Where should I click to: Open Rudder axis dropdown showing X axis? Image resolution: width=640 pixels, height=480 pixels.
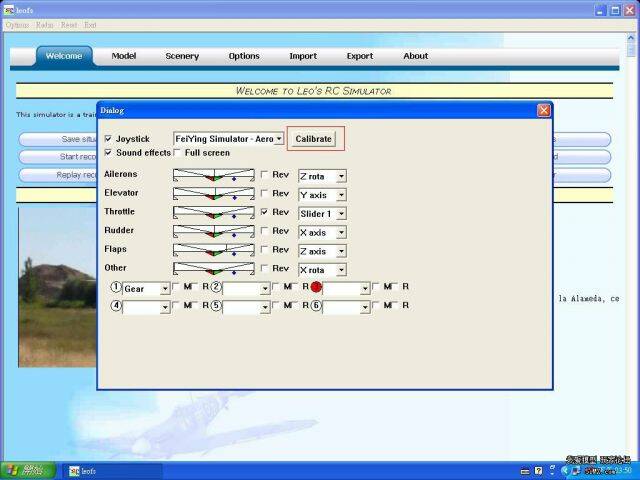(x=322, y=233)
